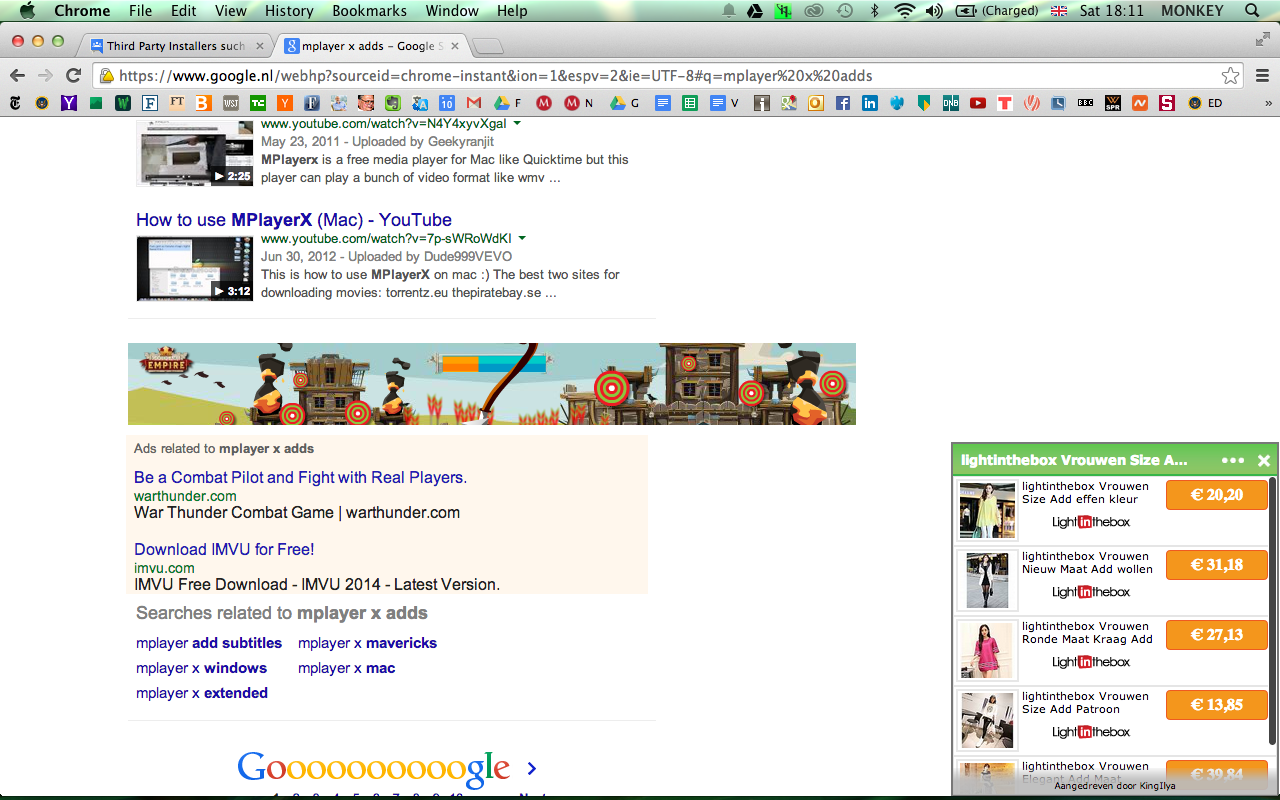Open the MONKEY user menu
This screenshot has width=1280, height=800.
pyautogui.click(x=1192, y=11)
